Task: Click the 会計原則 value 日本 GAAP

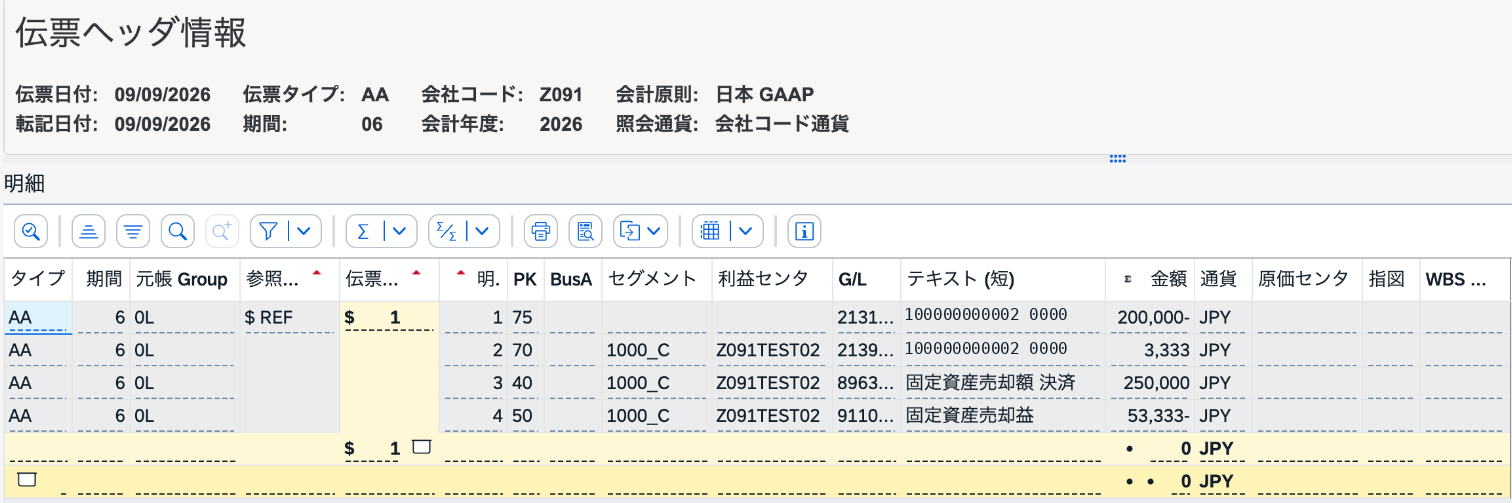Action: pos(765,95)
